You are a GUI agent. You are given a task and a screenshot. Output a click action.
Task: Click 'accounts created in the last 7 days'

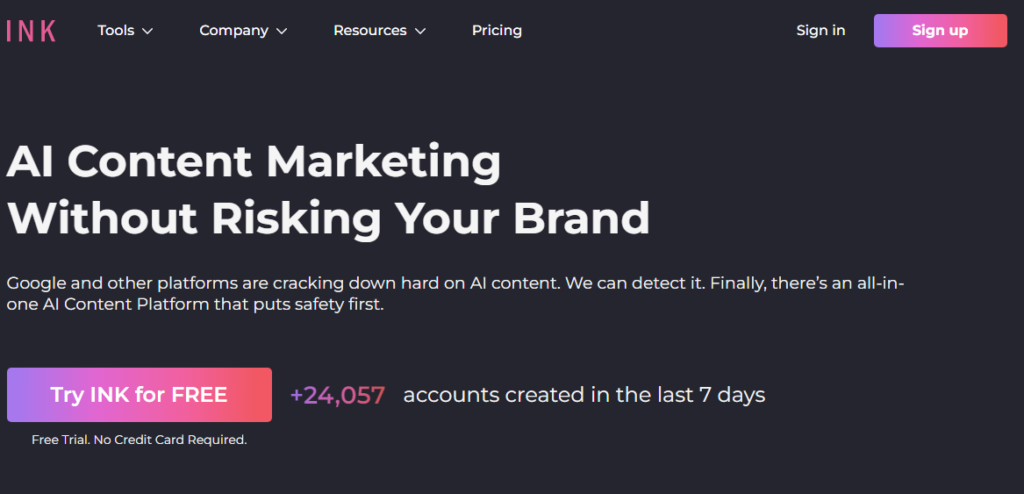584,395
